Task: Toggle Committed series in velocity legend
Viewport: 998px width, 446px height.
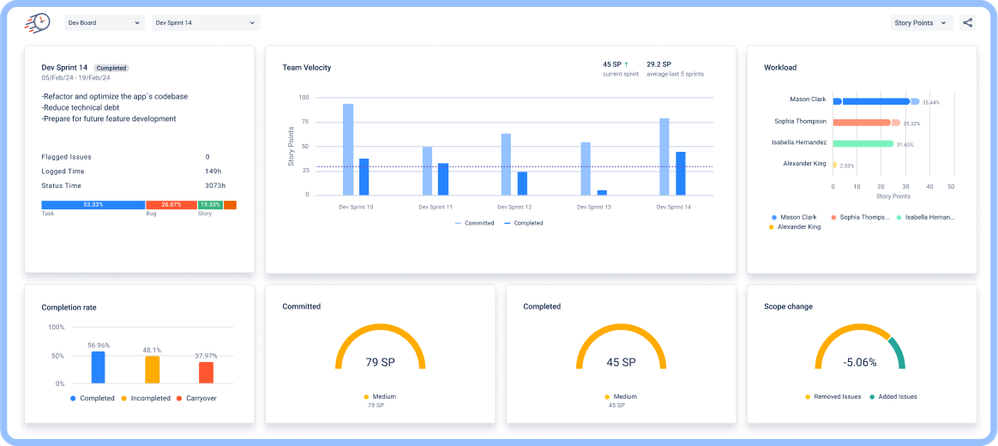Action: click(474, 223)
